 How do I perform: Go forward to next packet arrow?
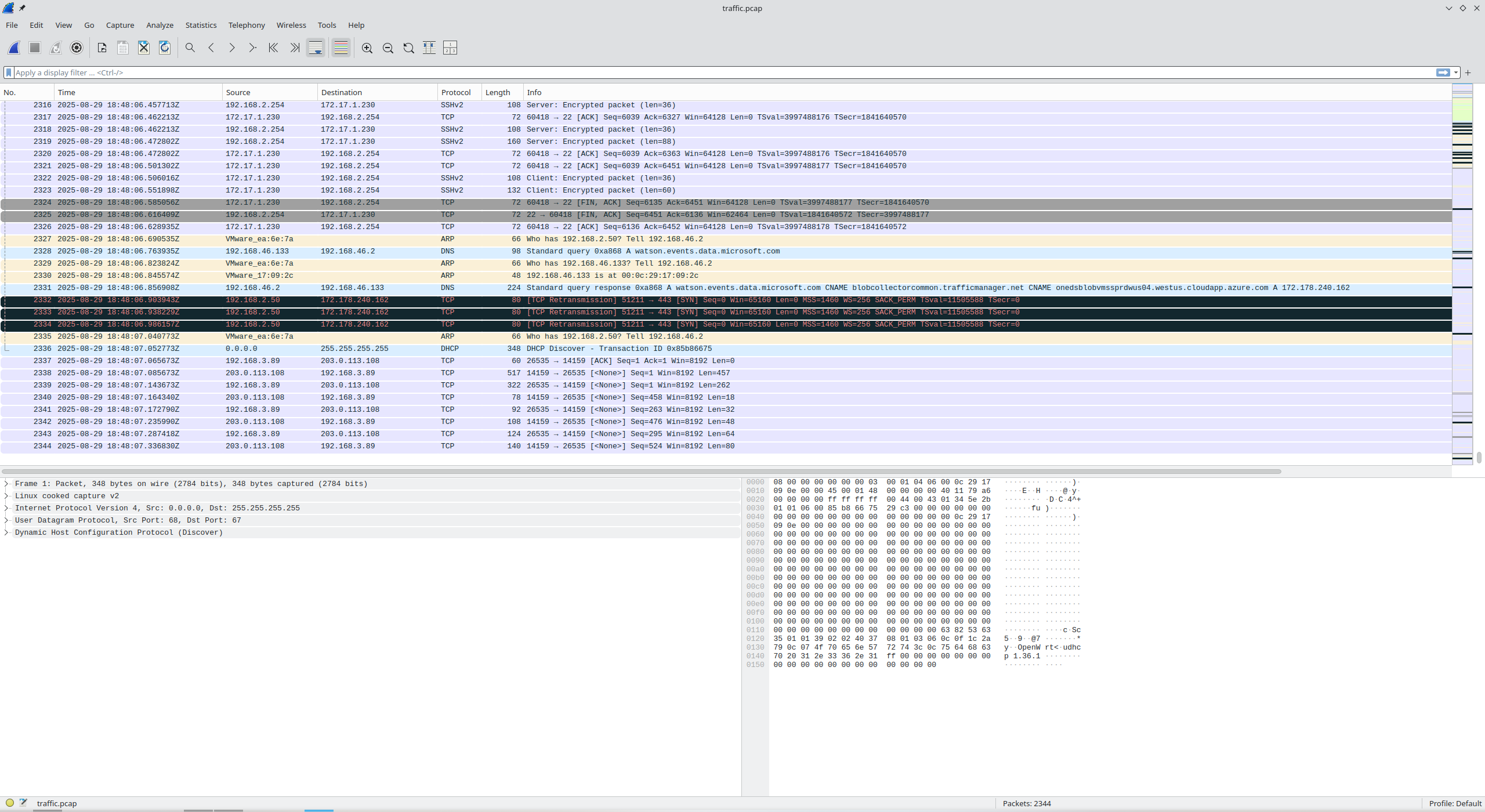(231, 48)
